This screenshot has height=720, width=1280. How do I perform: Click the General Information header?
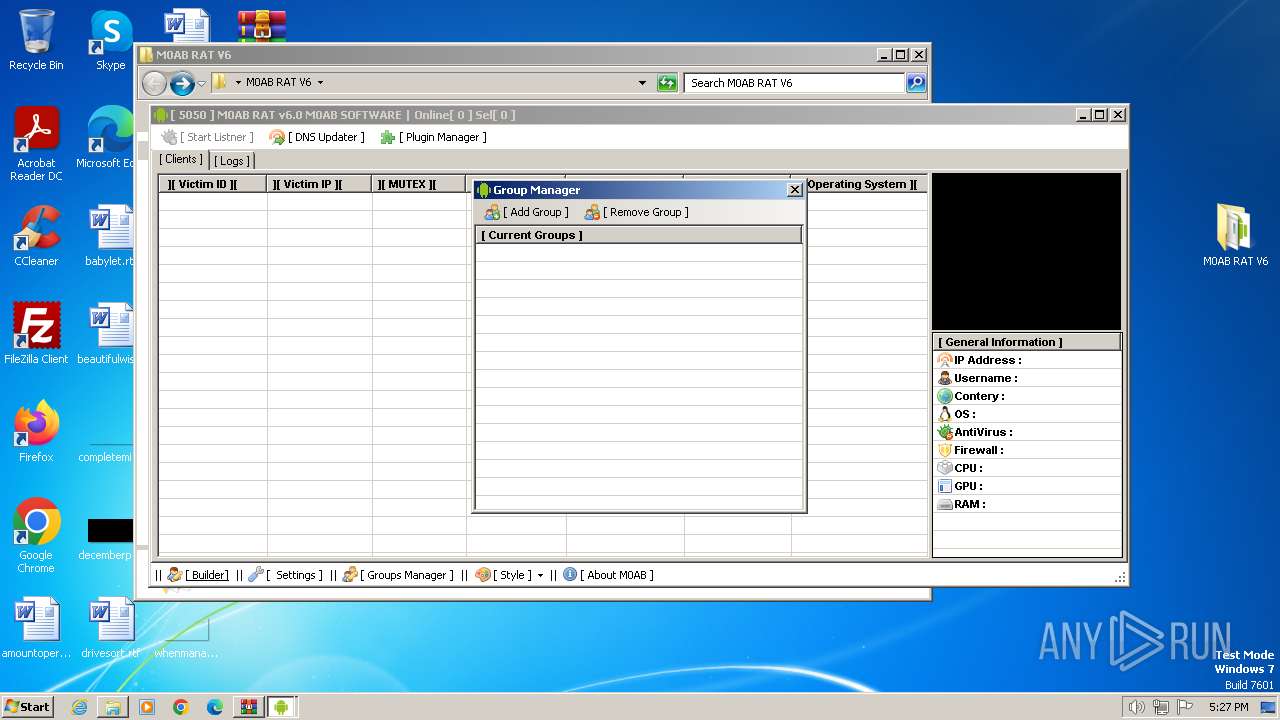click(1027, 342)
